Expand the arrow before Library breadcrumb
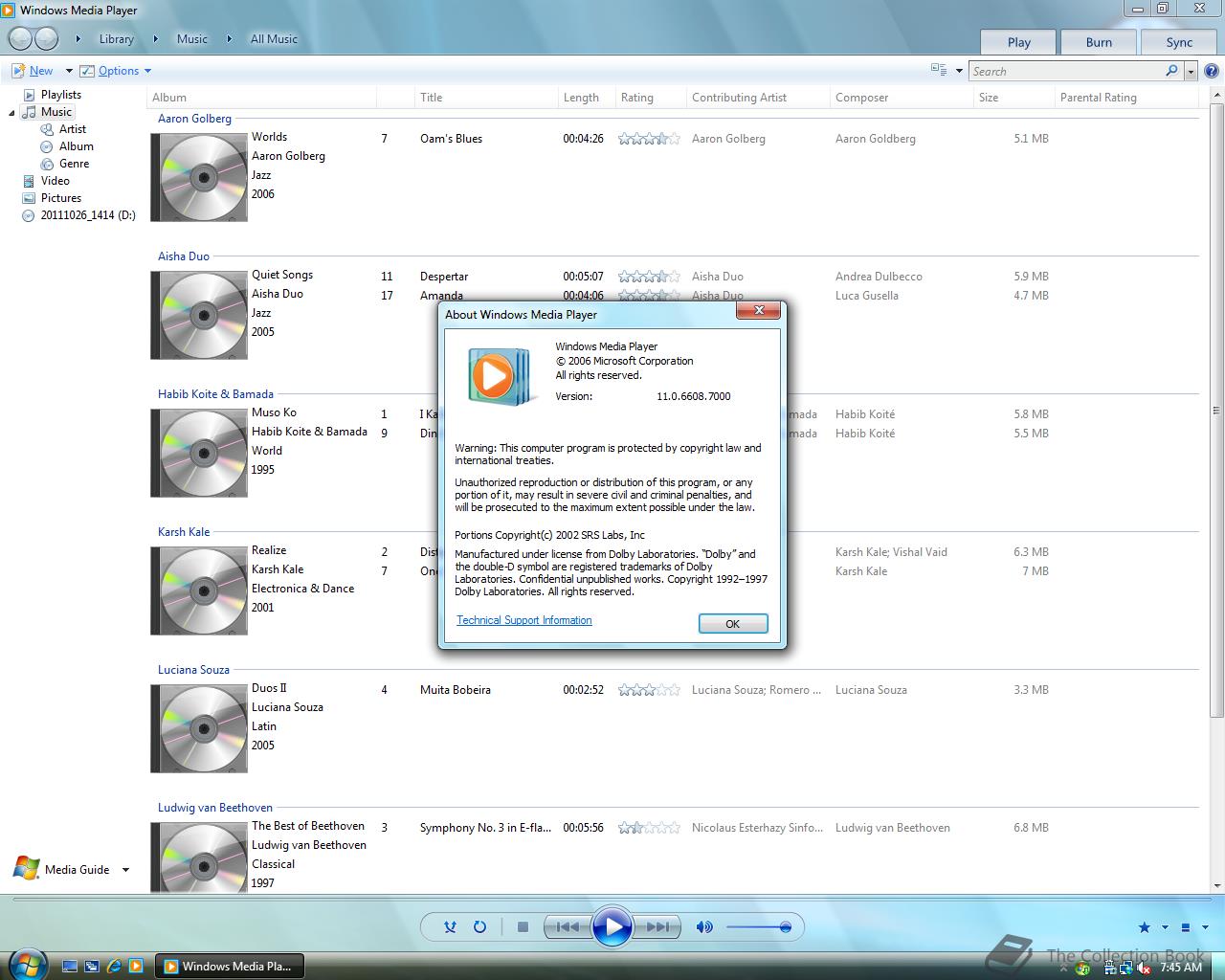 click(78, 39)
